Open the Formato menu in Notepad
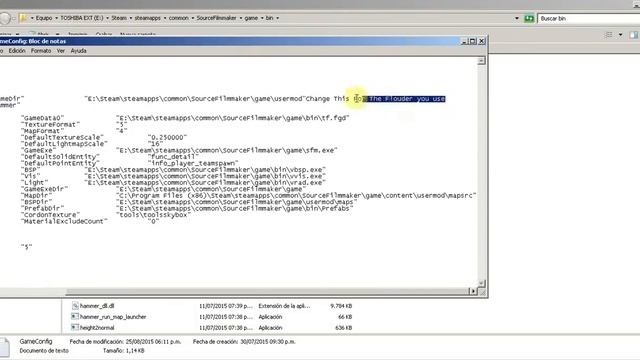640x360 pixels. pyautogui.click(x=41, y=51)
